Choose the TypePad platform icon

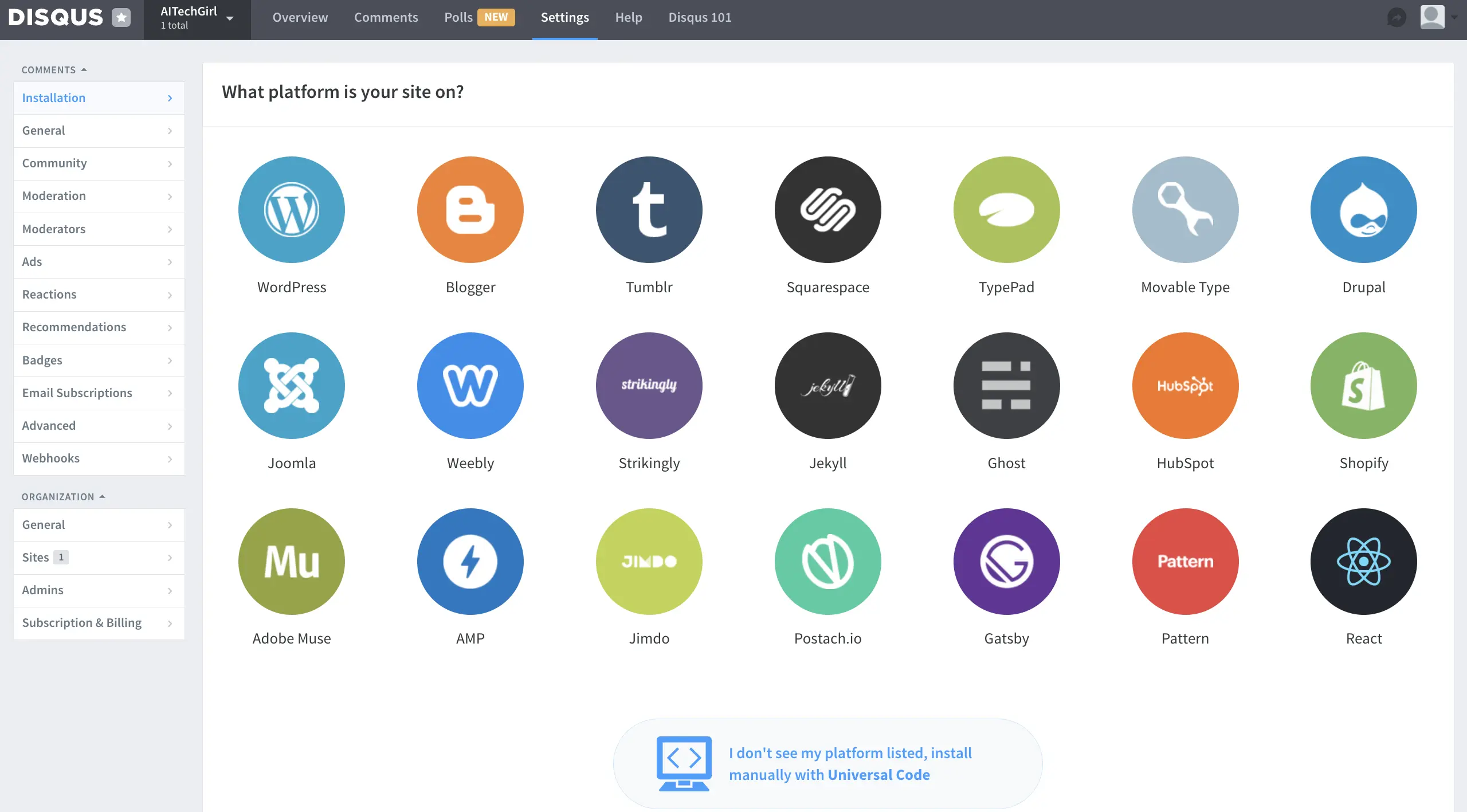(x=1007, y=210)
